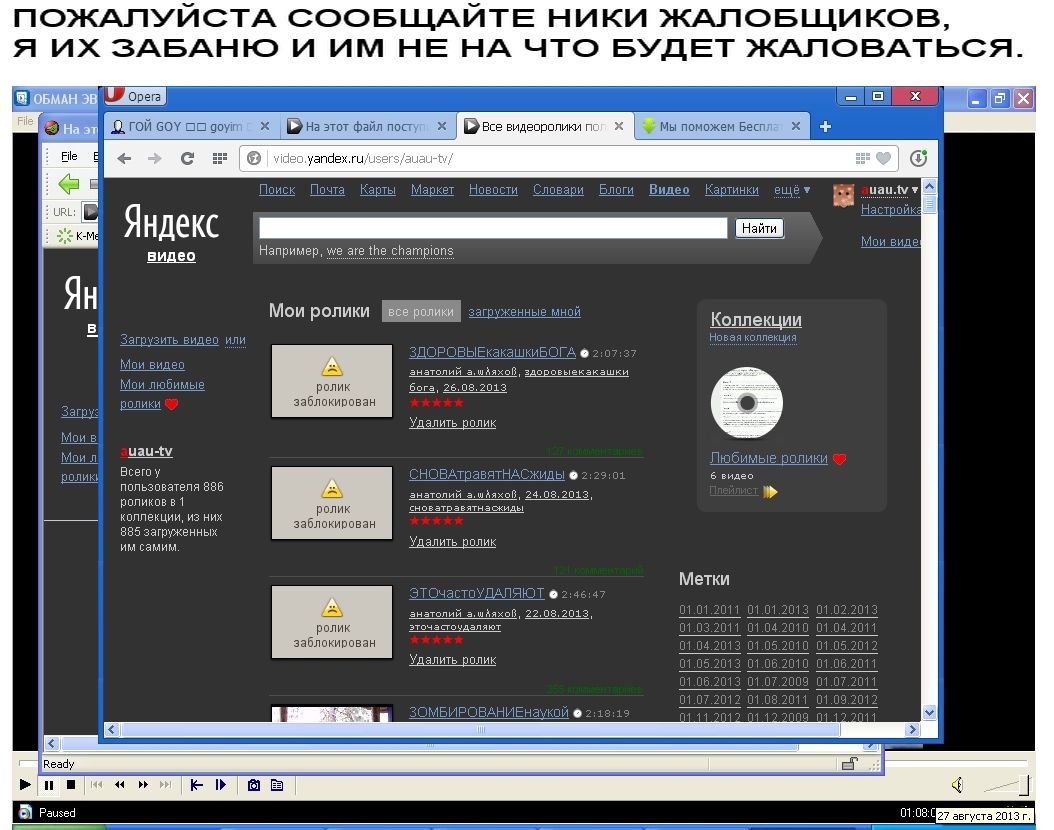Click the site info globe icon in the address bar
The width and height of the screenshot is (1054, 830).
pyautogui.click(x=253, y=159)
